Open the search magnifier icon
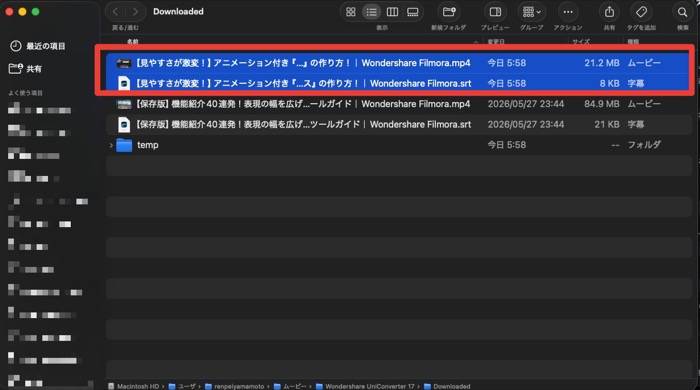This screenshot has width=700, height=390. [682, 12]
